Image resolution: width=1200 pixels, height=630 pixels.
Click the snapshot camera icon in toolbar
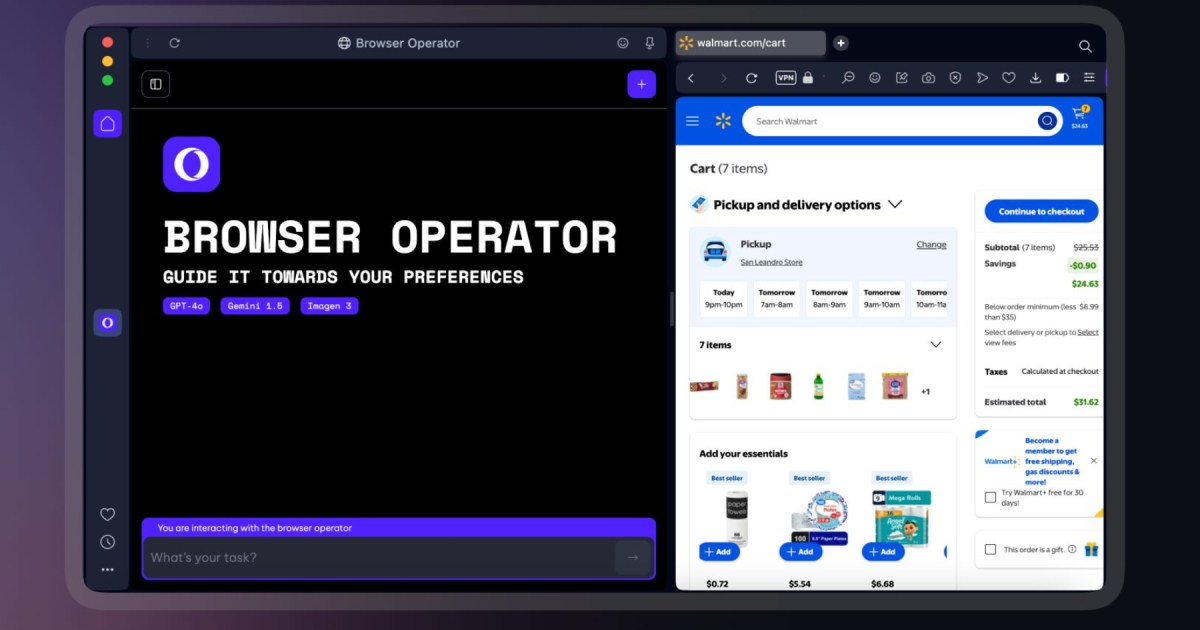tap(928, 78)
